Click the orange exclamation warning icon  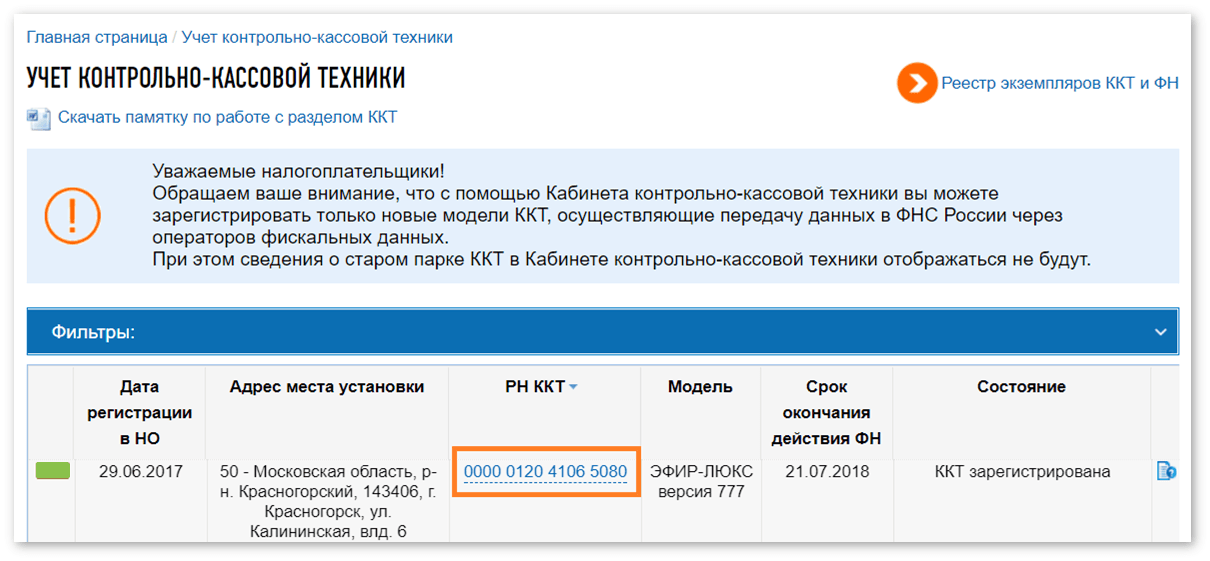tap(72, 215)
